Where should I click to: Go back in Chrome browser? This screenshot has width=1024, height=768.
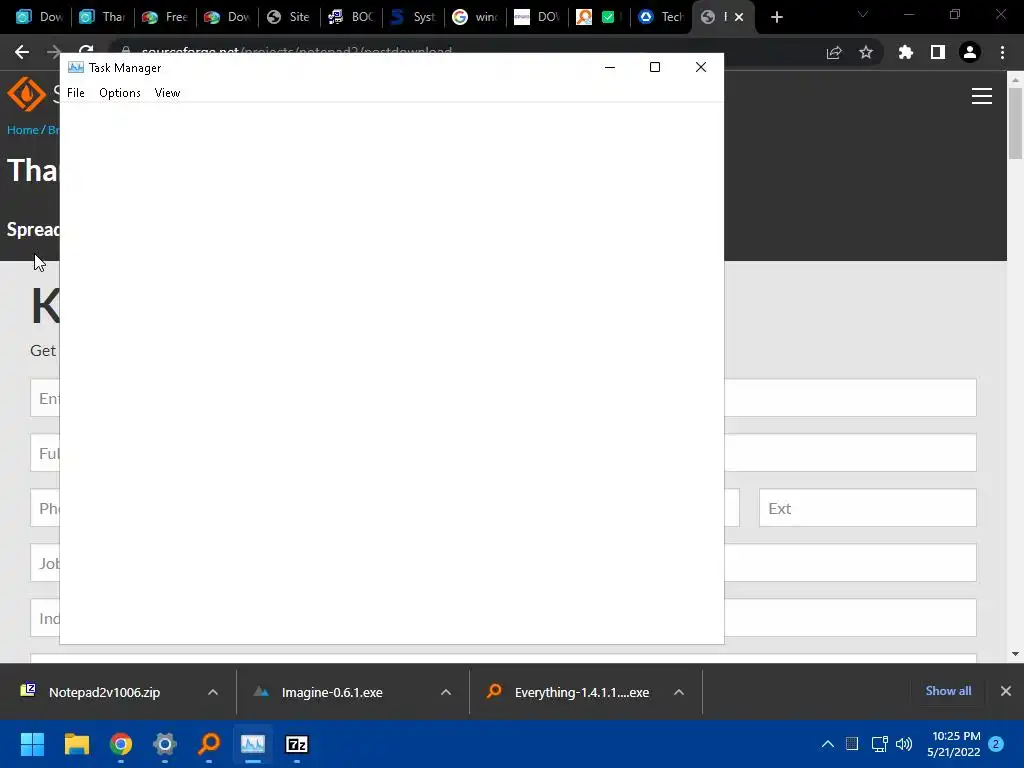click(22, 52)
